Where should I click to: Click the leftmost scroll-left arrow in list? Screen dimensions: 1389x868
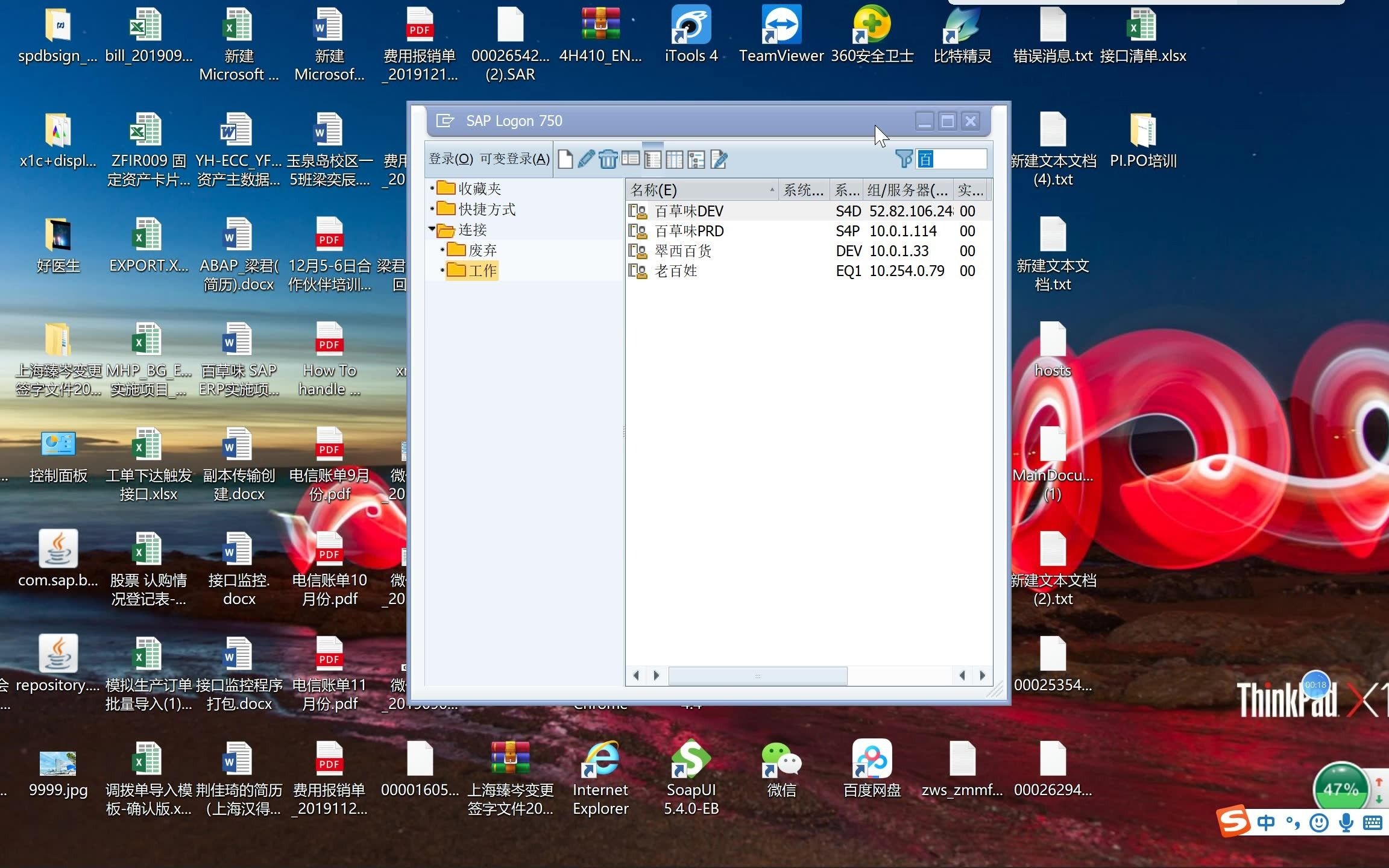coord(636,676)
